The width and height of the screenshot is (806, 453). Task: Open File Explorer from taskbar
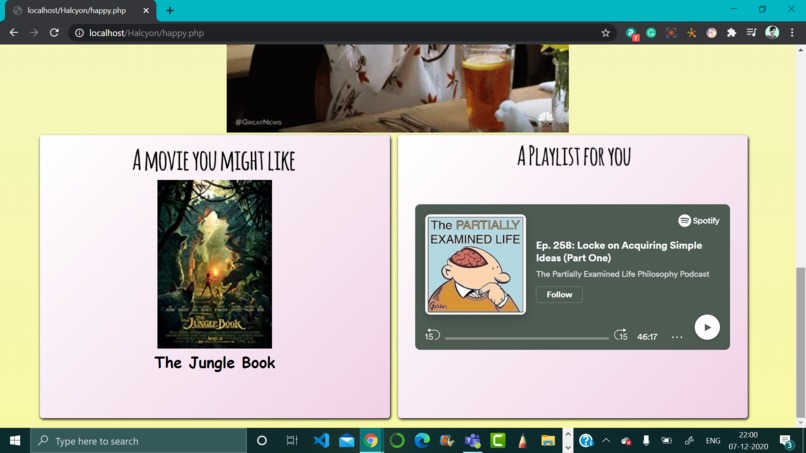548,441
